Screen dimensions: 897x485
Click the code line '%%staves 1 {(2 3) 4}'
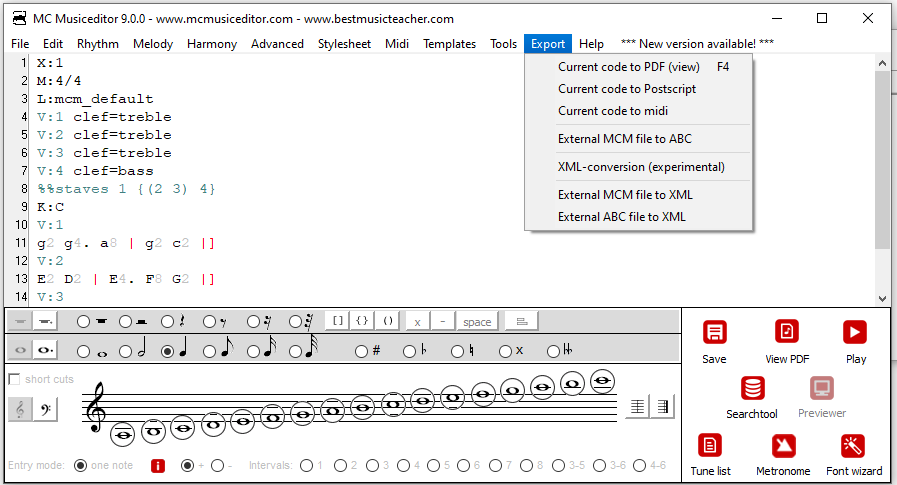coord(126,189)
